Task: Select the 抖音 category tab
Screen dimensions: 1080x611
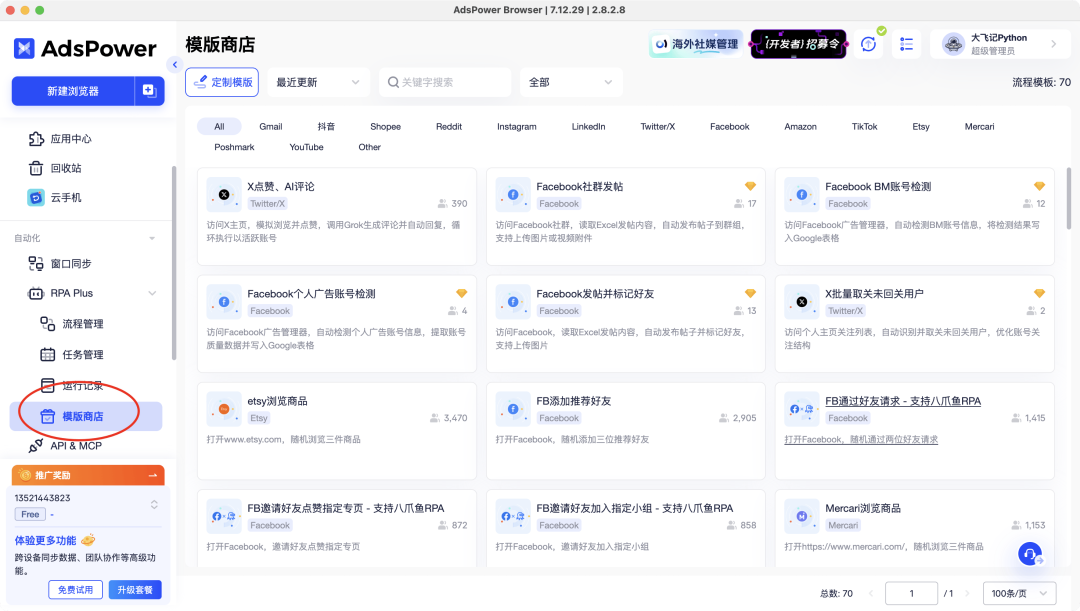Action: pos(326,127)
